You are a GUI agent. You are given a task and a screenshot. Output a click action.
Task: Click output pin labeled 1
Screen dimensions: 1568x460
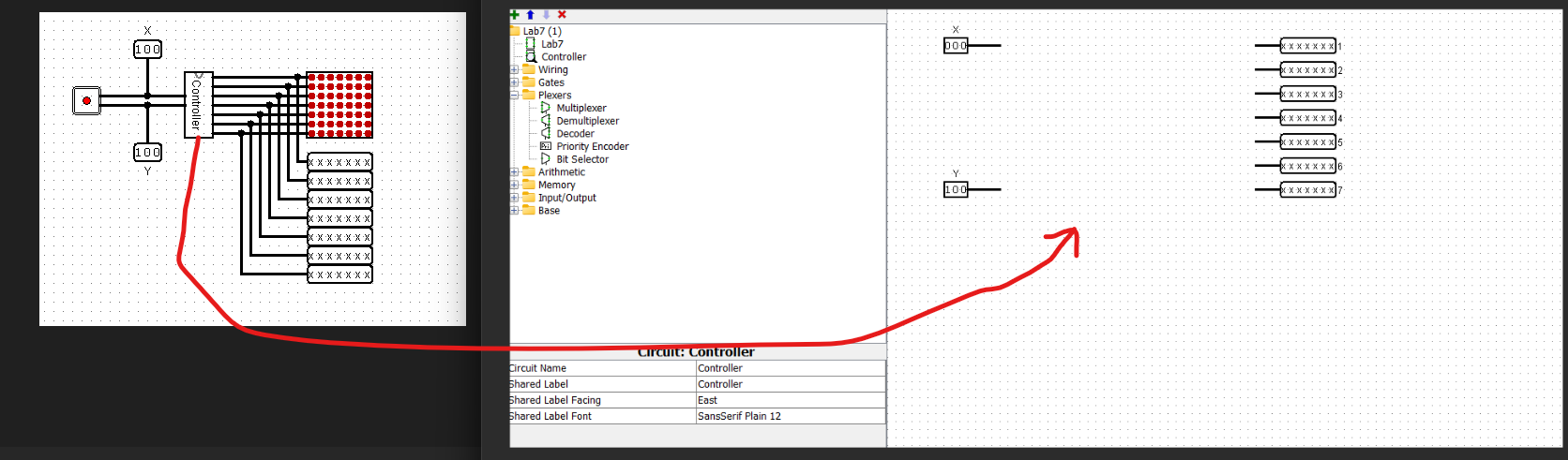click(x=1308, y=46)
